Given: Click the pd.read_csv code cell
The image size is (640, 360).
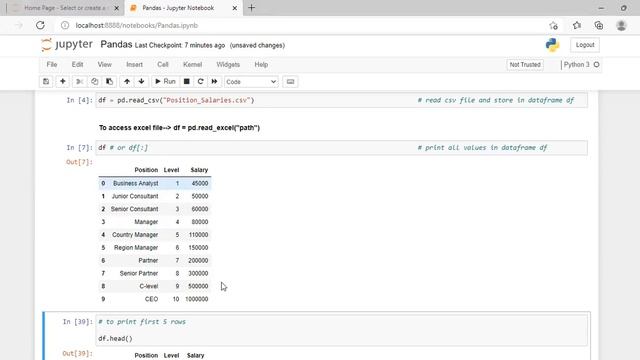Looking at the screenshot, I should [342, 100].
